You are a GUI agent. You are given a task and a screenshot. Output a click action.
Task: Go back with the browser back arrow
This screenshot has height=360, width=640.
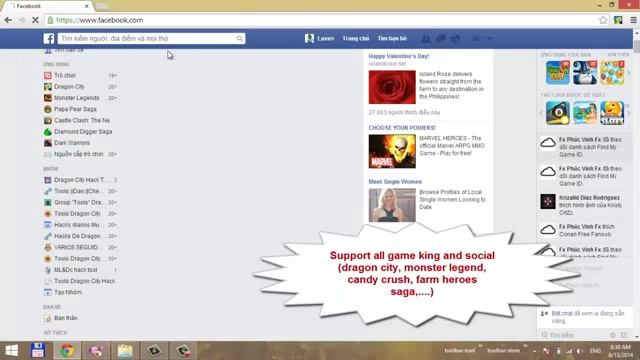pos(8,20)
